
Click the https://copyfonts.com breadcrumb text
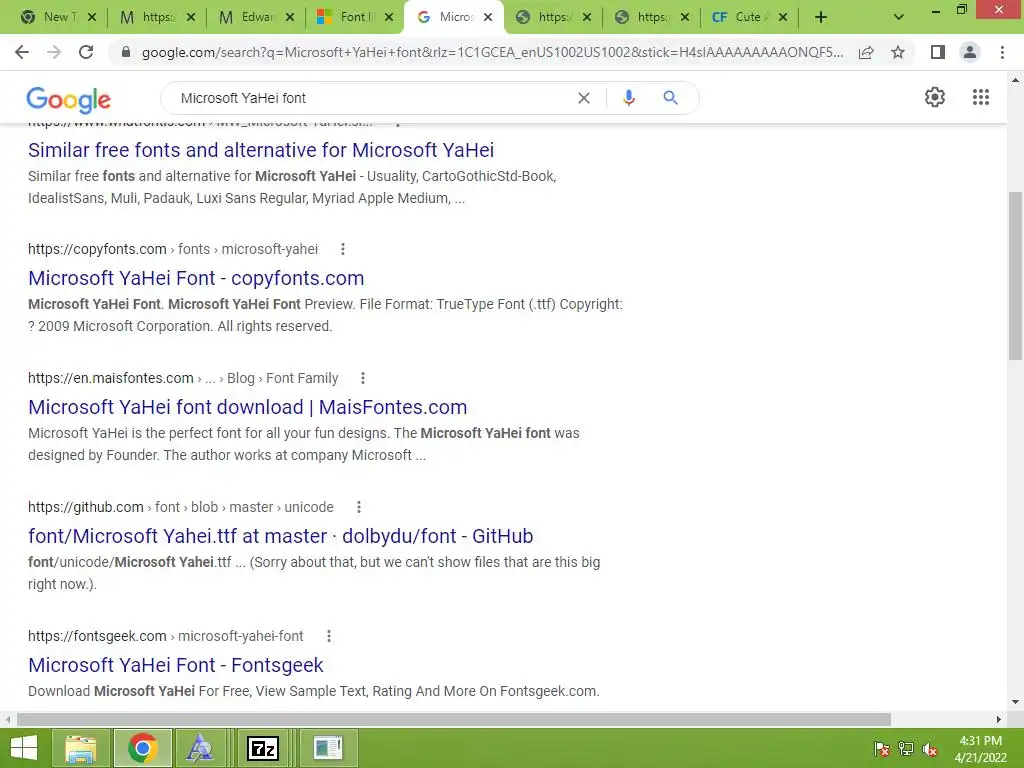coord(97,249)
